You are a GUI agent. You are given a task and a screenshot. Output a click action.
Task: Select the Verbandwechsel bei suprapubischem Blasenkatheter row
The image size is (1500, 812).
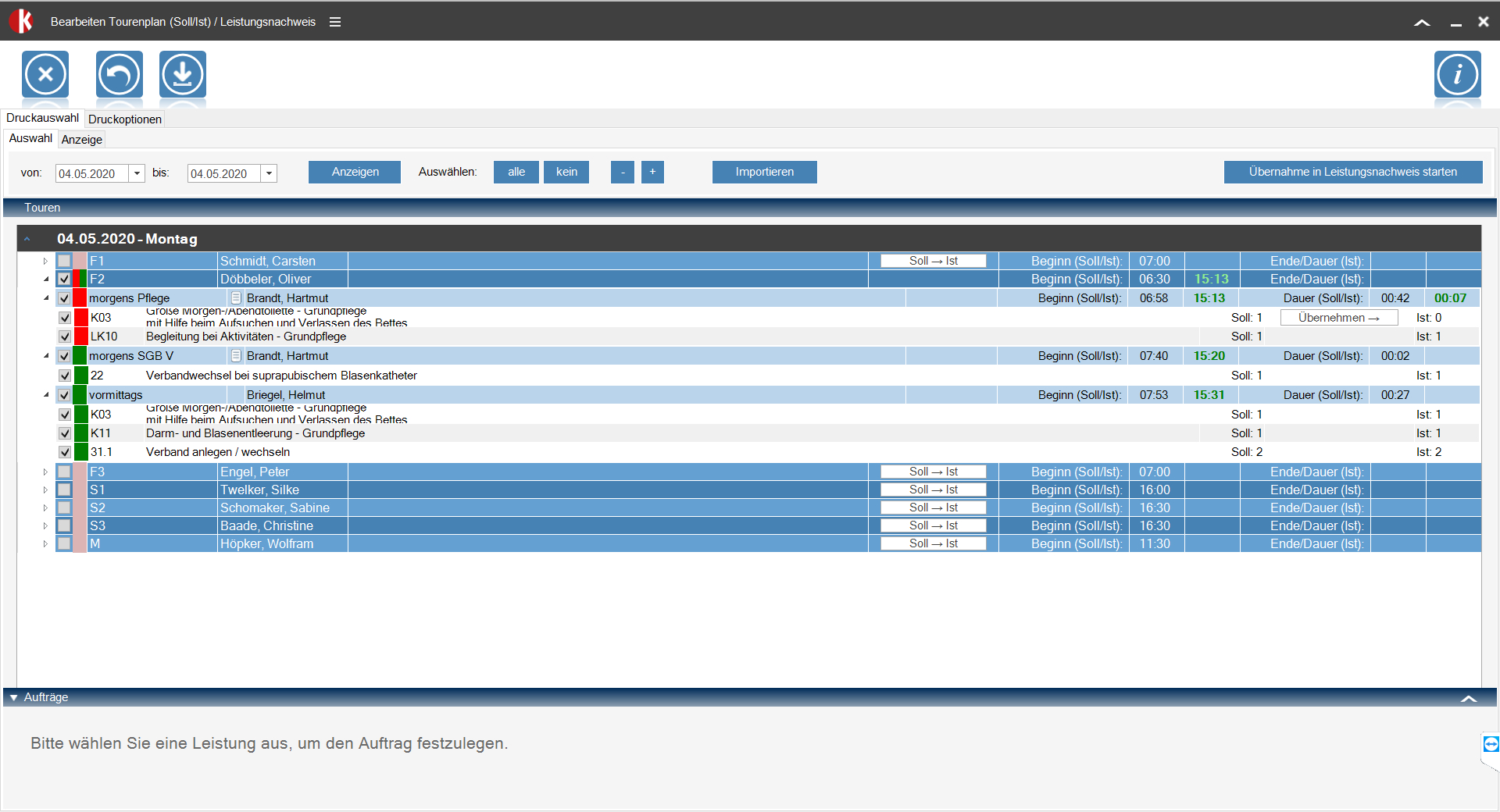[x=768, y=376]
